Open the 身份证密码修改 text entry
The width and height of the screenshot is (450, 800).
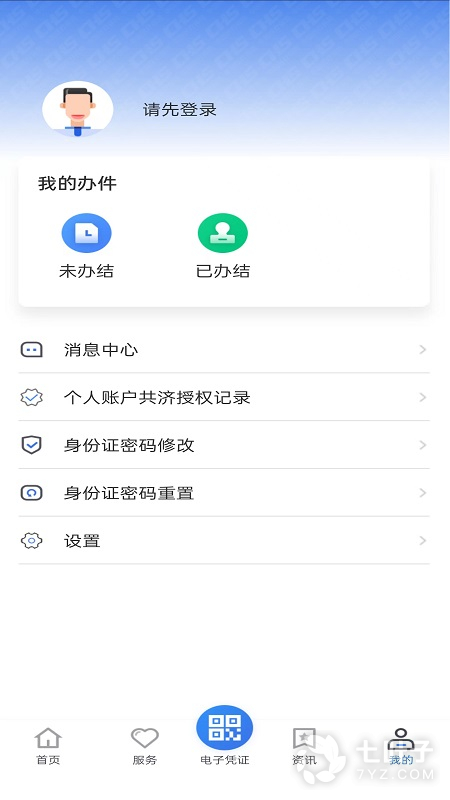coord(129,445)
